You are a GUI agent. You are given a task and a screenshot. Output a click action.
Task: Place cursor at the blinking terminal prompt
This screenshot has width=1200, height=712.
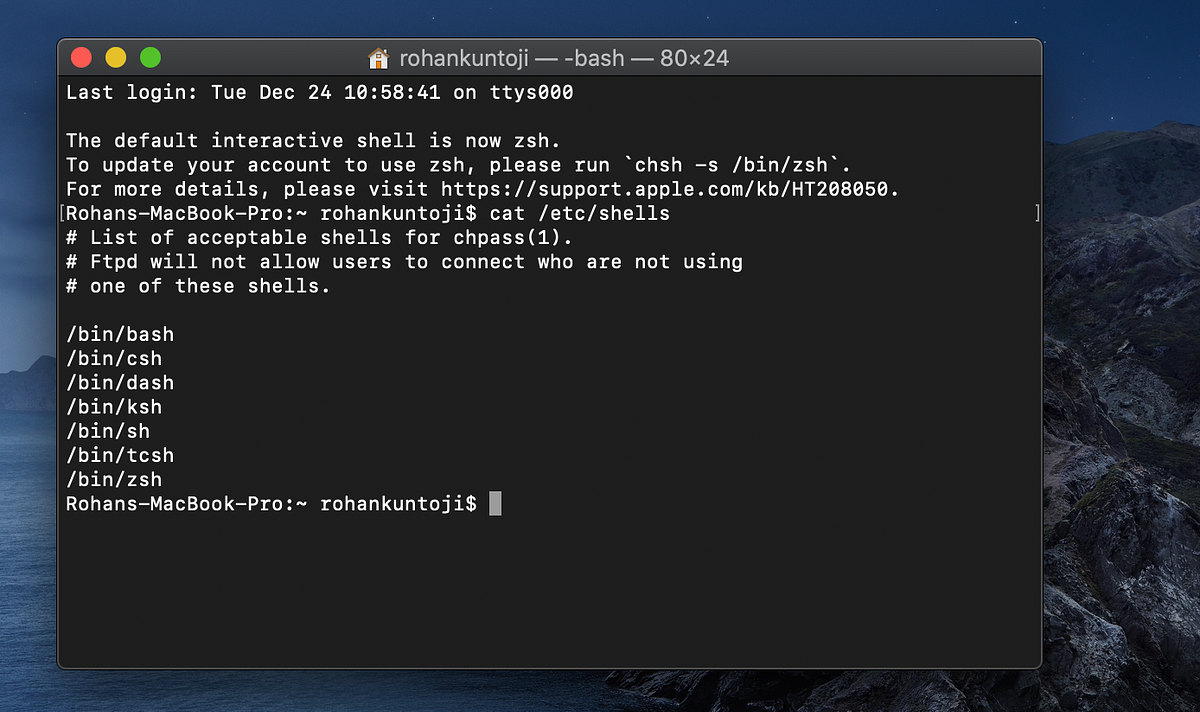tap(495, 504)
